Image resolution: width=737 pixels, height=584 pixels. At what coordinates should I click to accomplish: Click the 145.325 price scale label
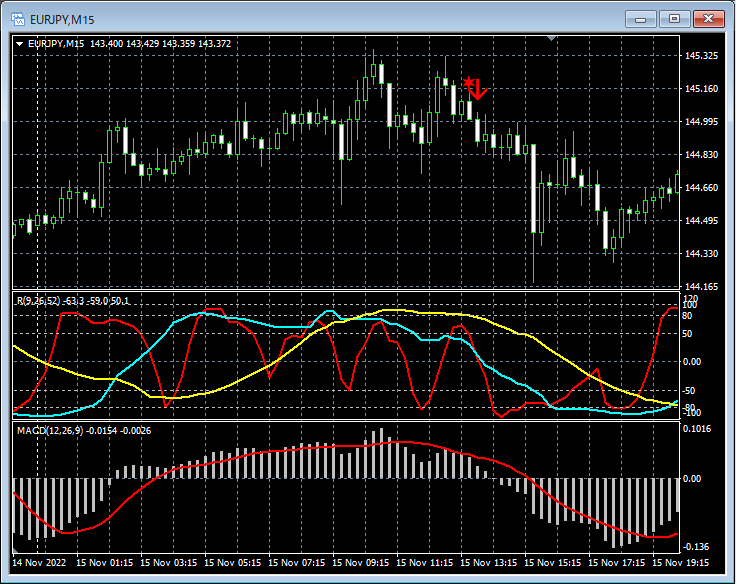(701, 56)
